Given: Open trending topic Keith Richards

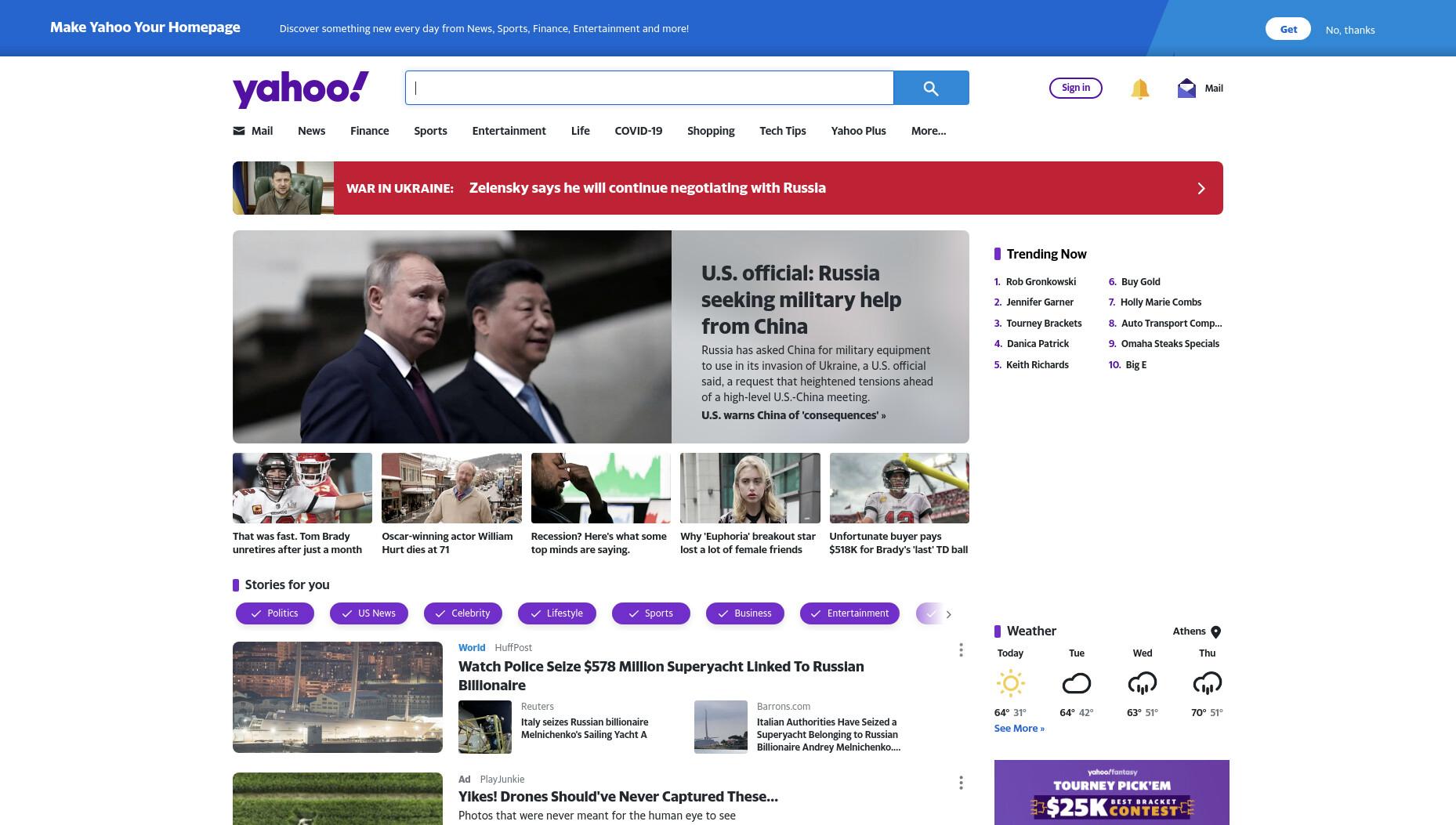Looking at the screenshot, I should [1037, 365].
